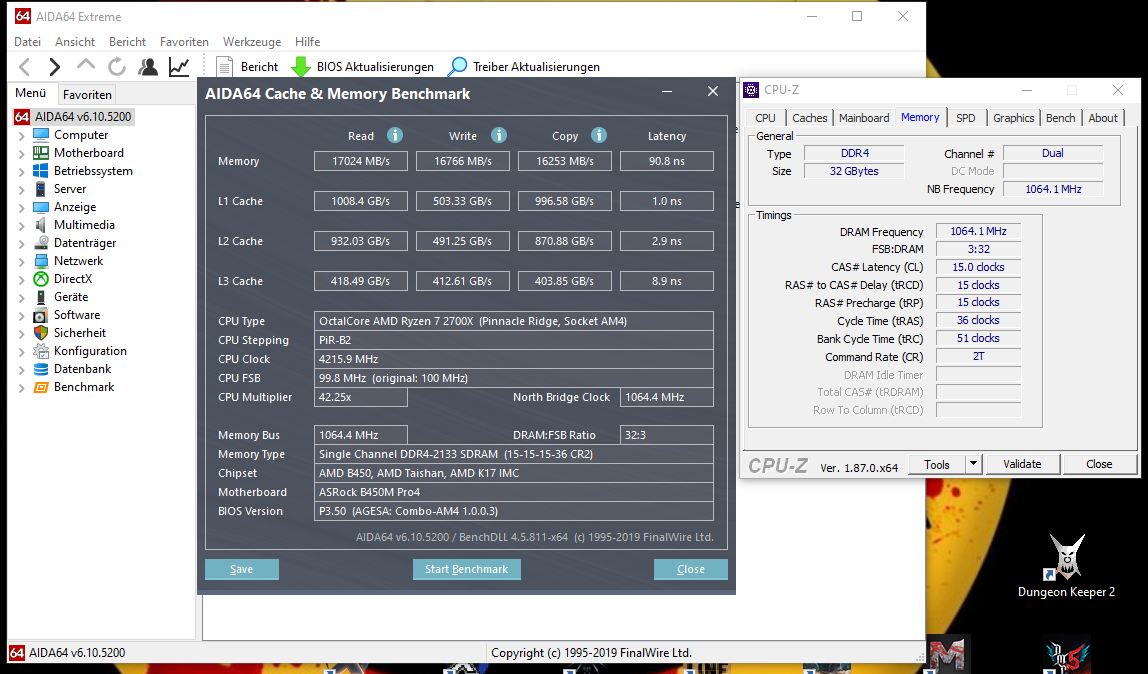Screen dimensions: 1148x674
Task: Minimize the benchmark dialog
Action: pos(667,92)
